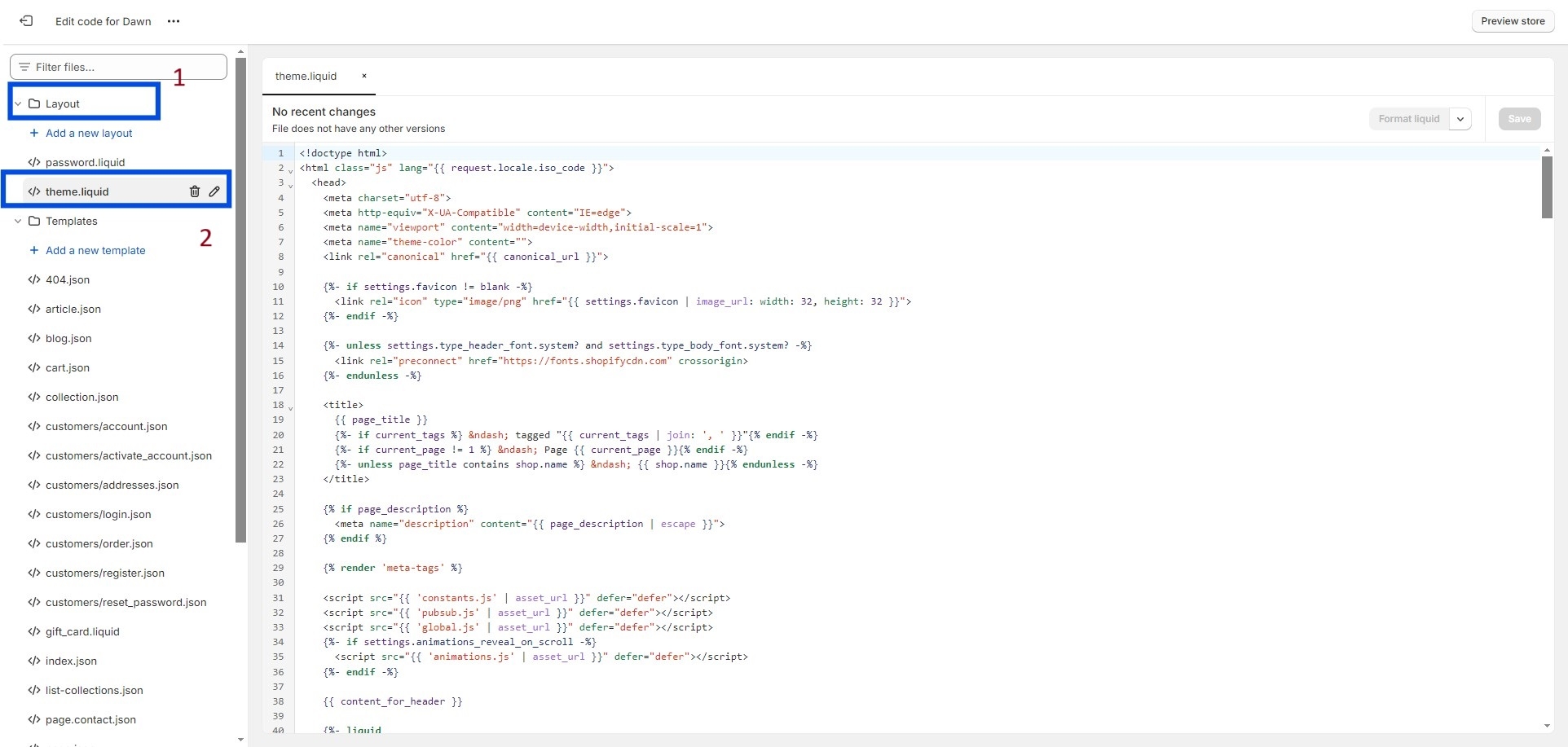Select theme.liquid in the file tree
The height and width of the screenshot is (747, 1568).
[77, 191]
